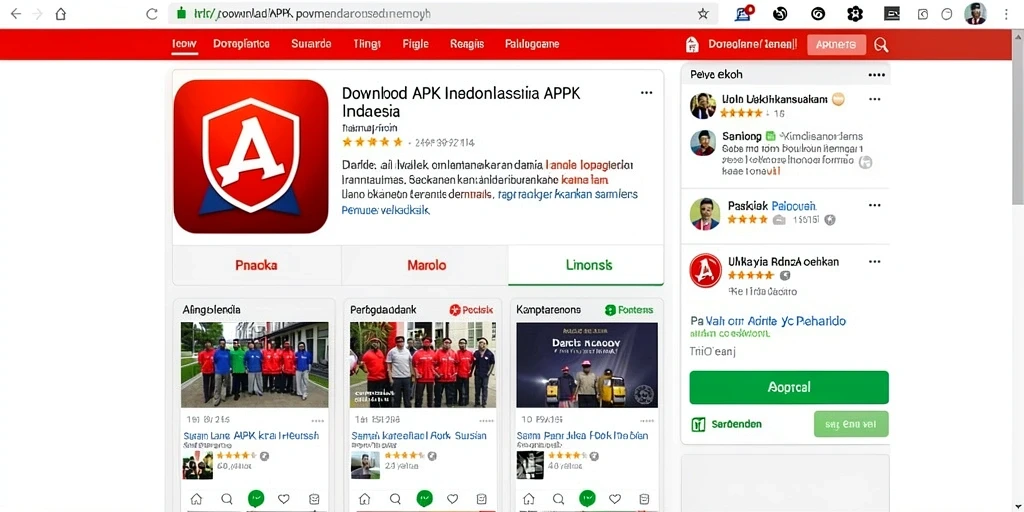Open the browser three-dot menu
The height and width of the screenshot is (512, 1024).
point(1006,14)
